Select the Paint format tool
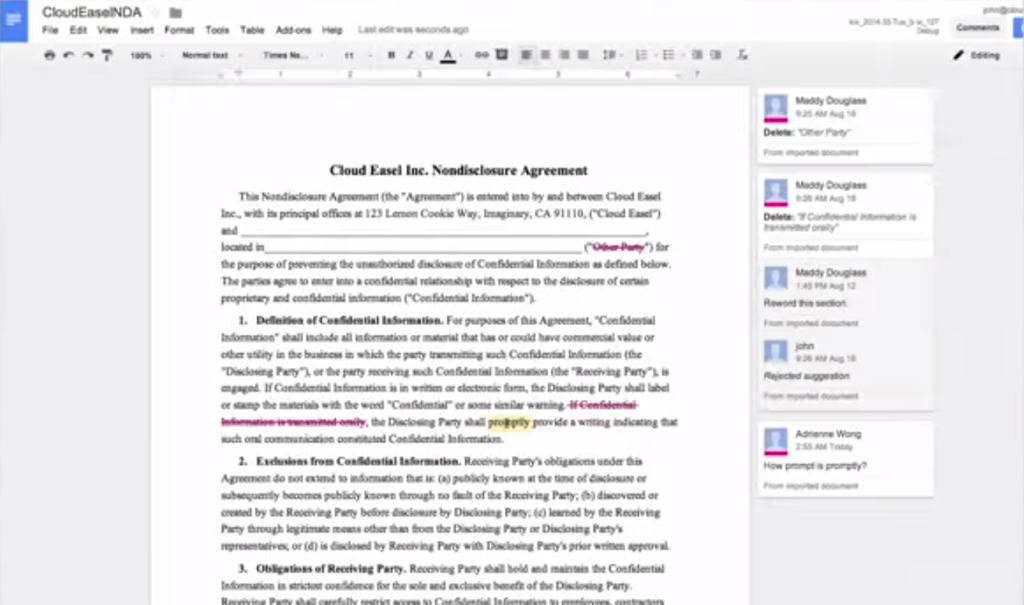Image resolution: width=1024 pixels, height=605 pixels. coord(105,55)
